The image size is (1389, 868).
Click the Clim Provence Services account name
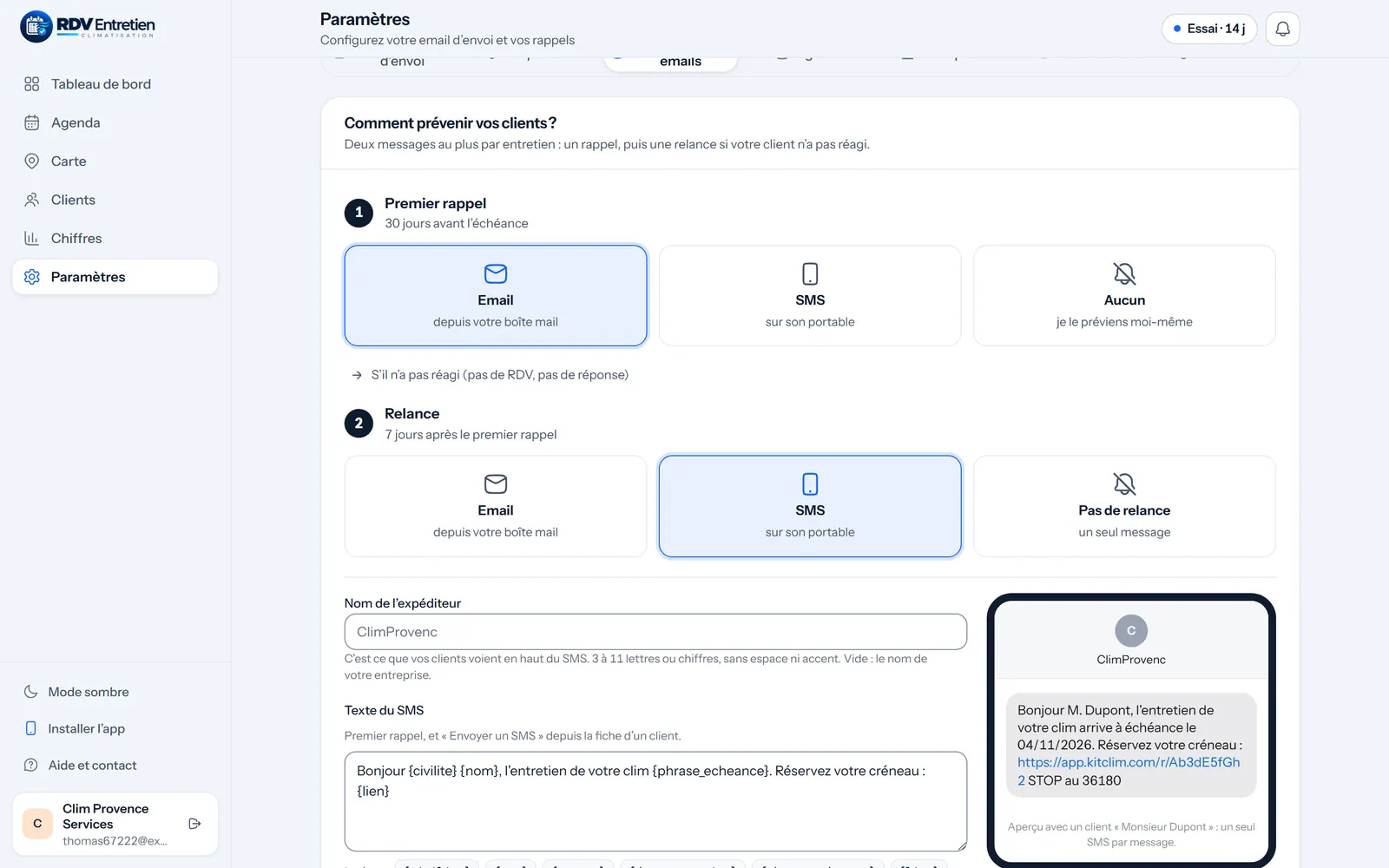tap(106, 817)
